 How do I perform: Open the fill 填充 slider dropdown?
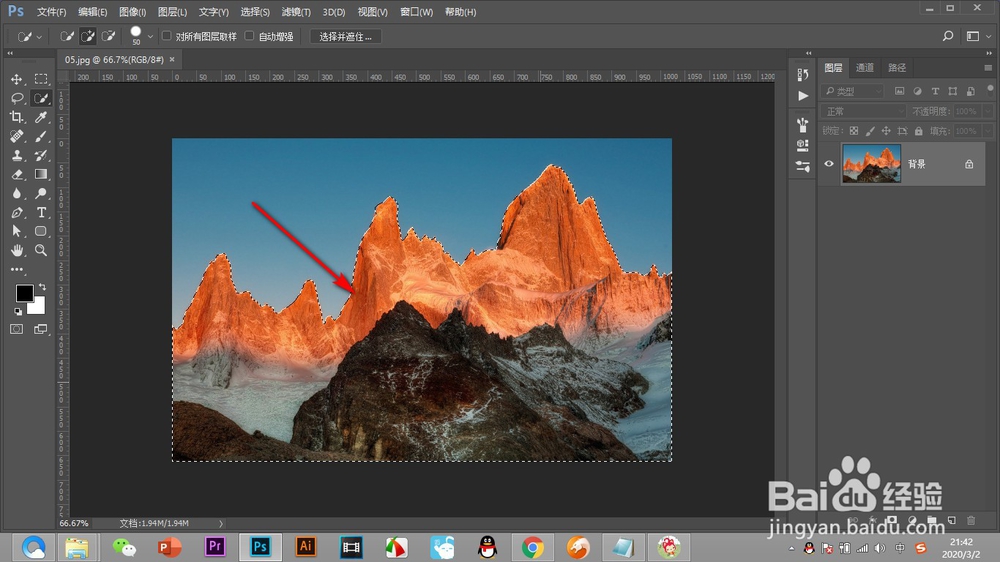point(988,131)
